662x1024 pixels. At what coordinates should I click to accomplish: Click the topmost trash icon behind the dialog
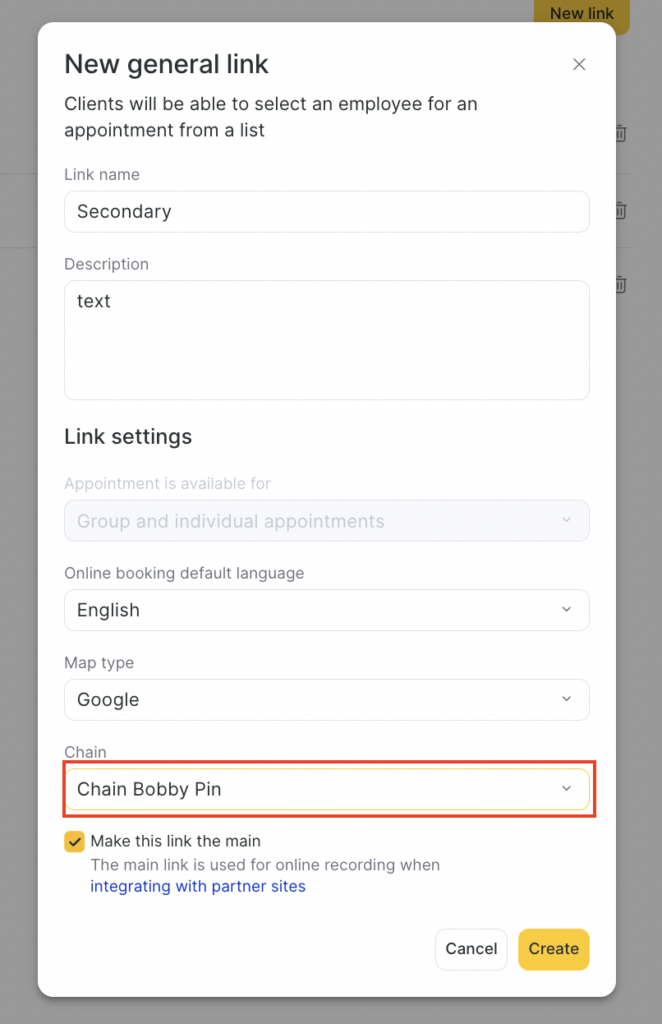[x=620, y=133]
